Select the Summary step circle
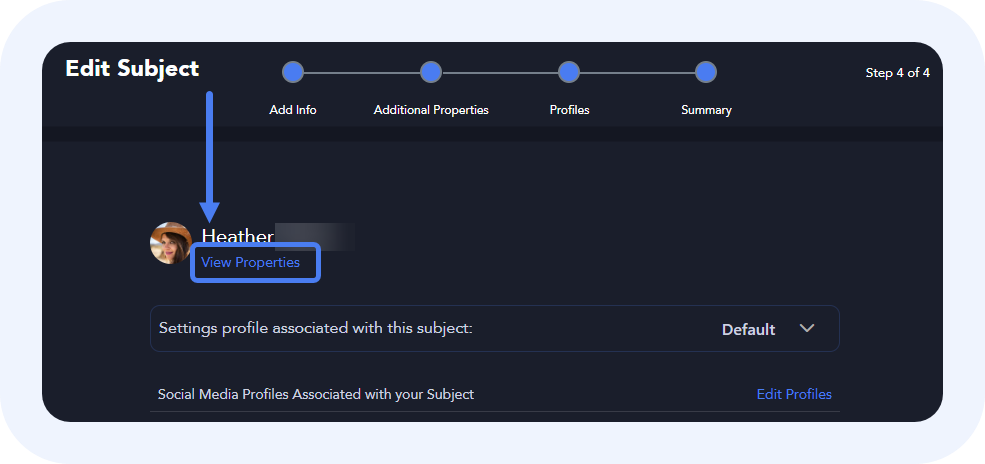The width and height of the screenshot is (985, 464). click(x=706, y=72)
